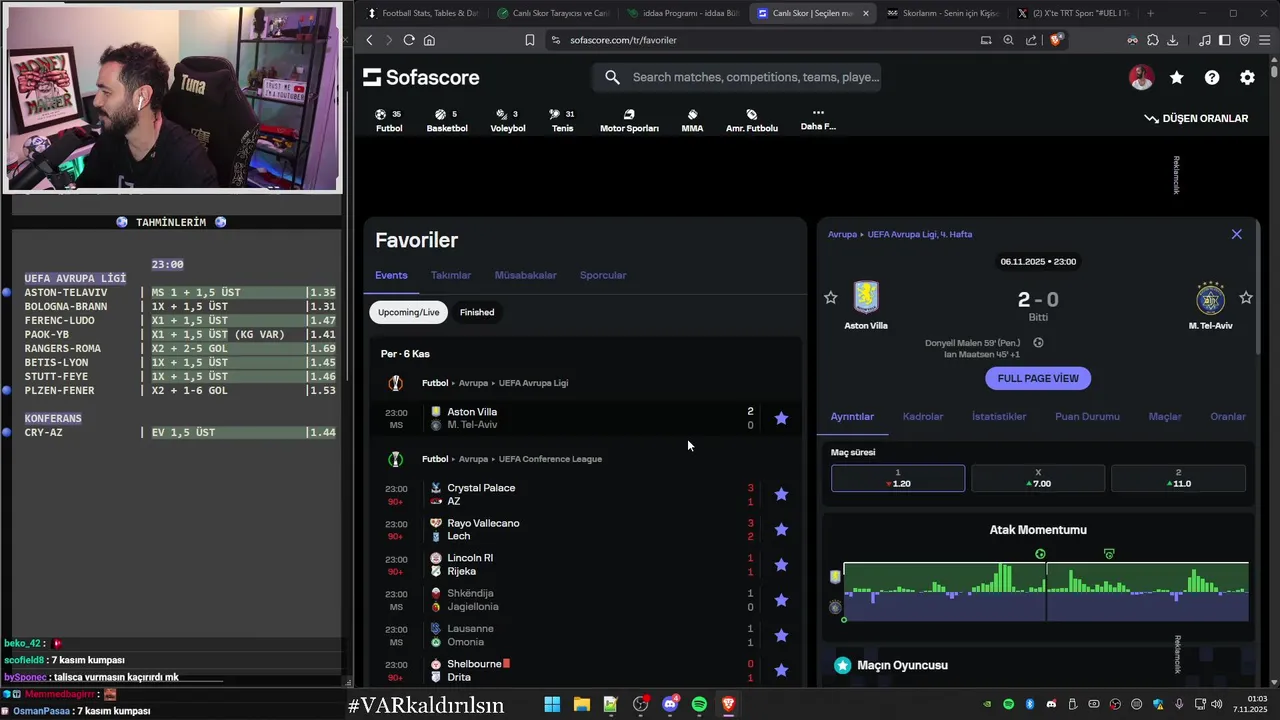Viewport: 1280px width, 720px height.
Task: Switch to the Takımlar tab
Action: point(451,275)
